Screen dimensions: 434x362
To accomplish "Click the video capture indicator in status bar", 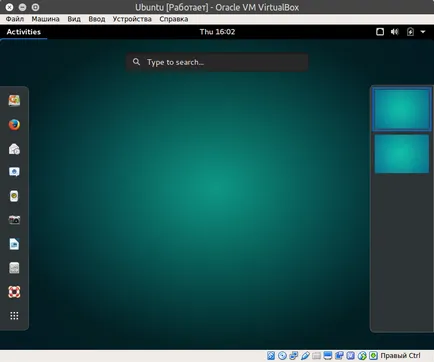I will pyautogui.click(x=339, y=356).
